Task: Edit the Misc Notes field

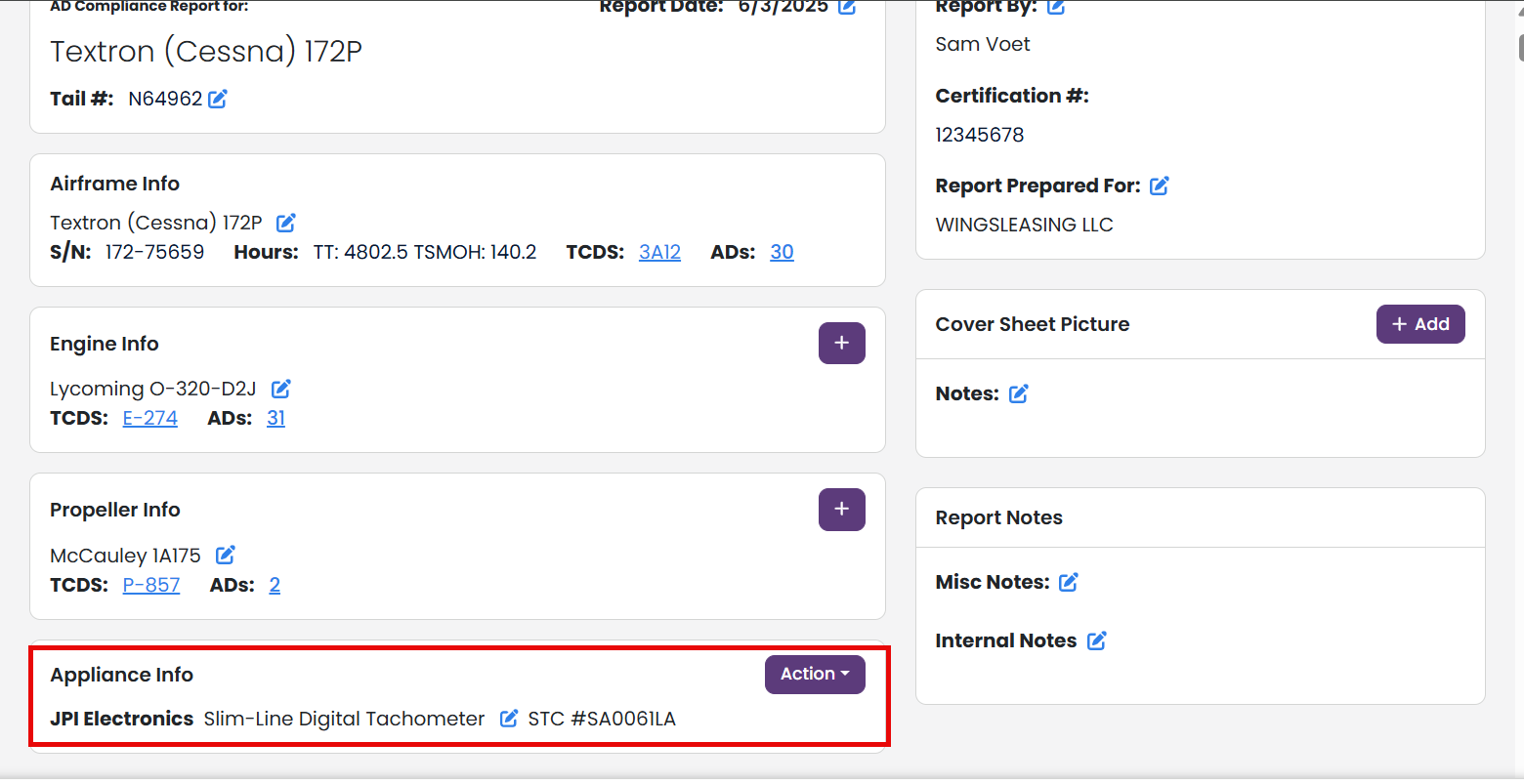Action: point(1069,582)
